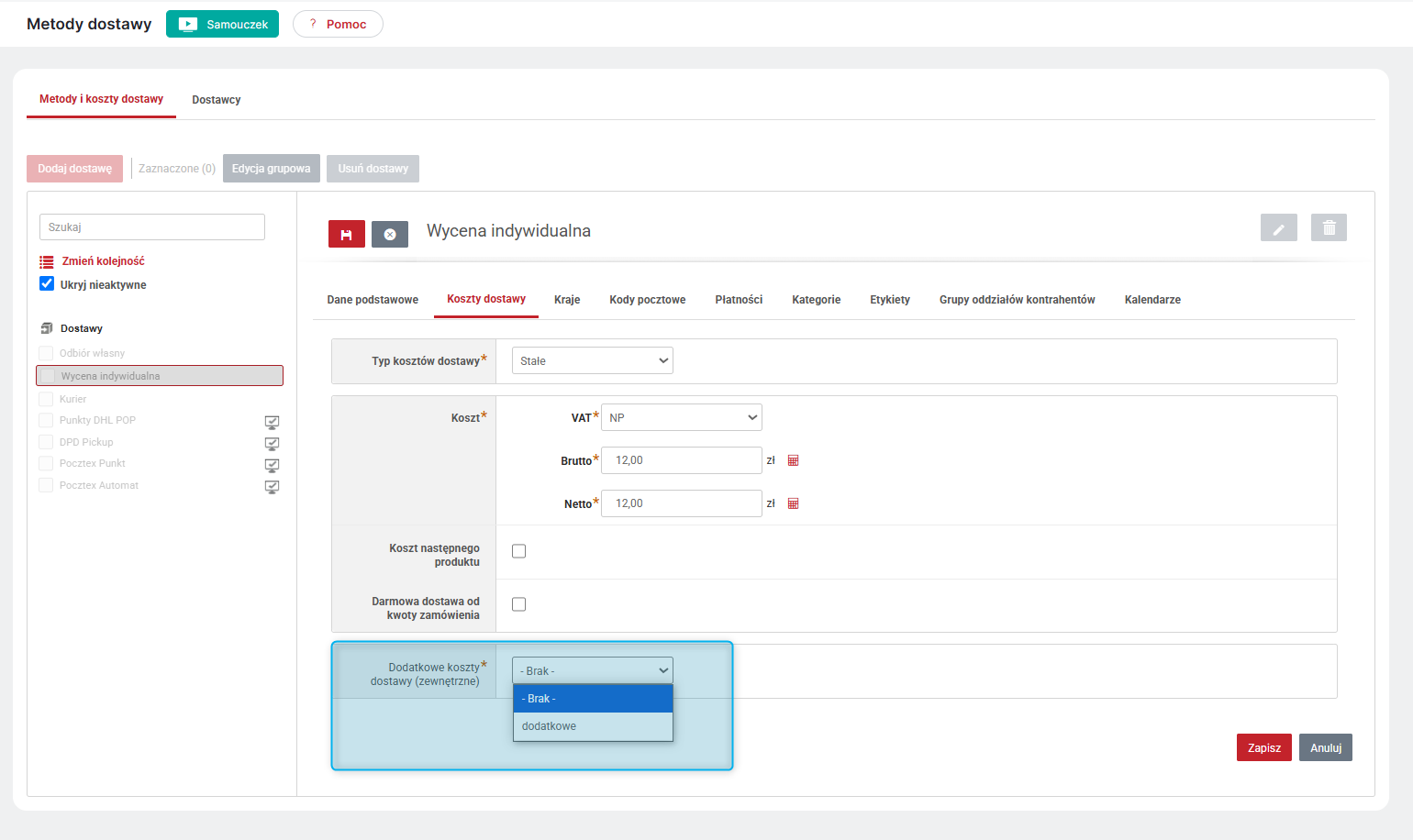Screen dimensions: 1413x840
Task: Check the Punkty DHL POP checkbox
Action: click(x=46, y=420)
